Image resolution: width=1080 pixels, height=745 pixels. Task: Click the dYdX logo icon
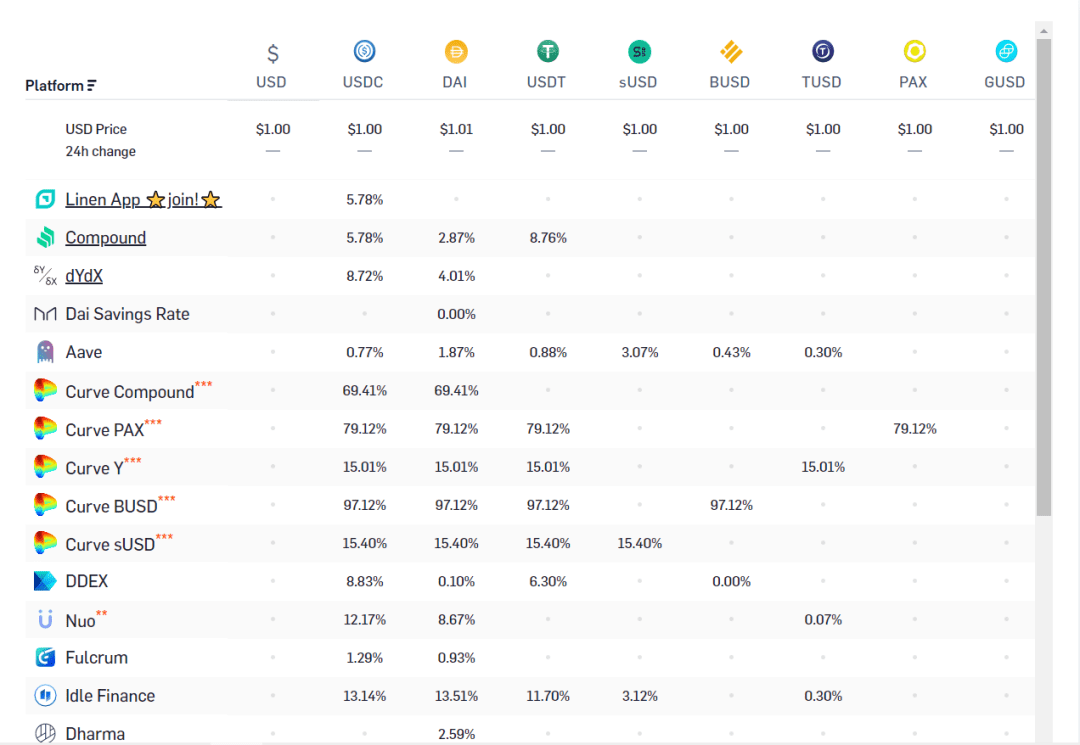45,275
